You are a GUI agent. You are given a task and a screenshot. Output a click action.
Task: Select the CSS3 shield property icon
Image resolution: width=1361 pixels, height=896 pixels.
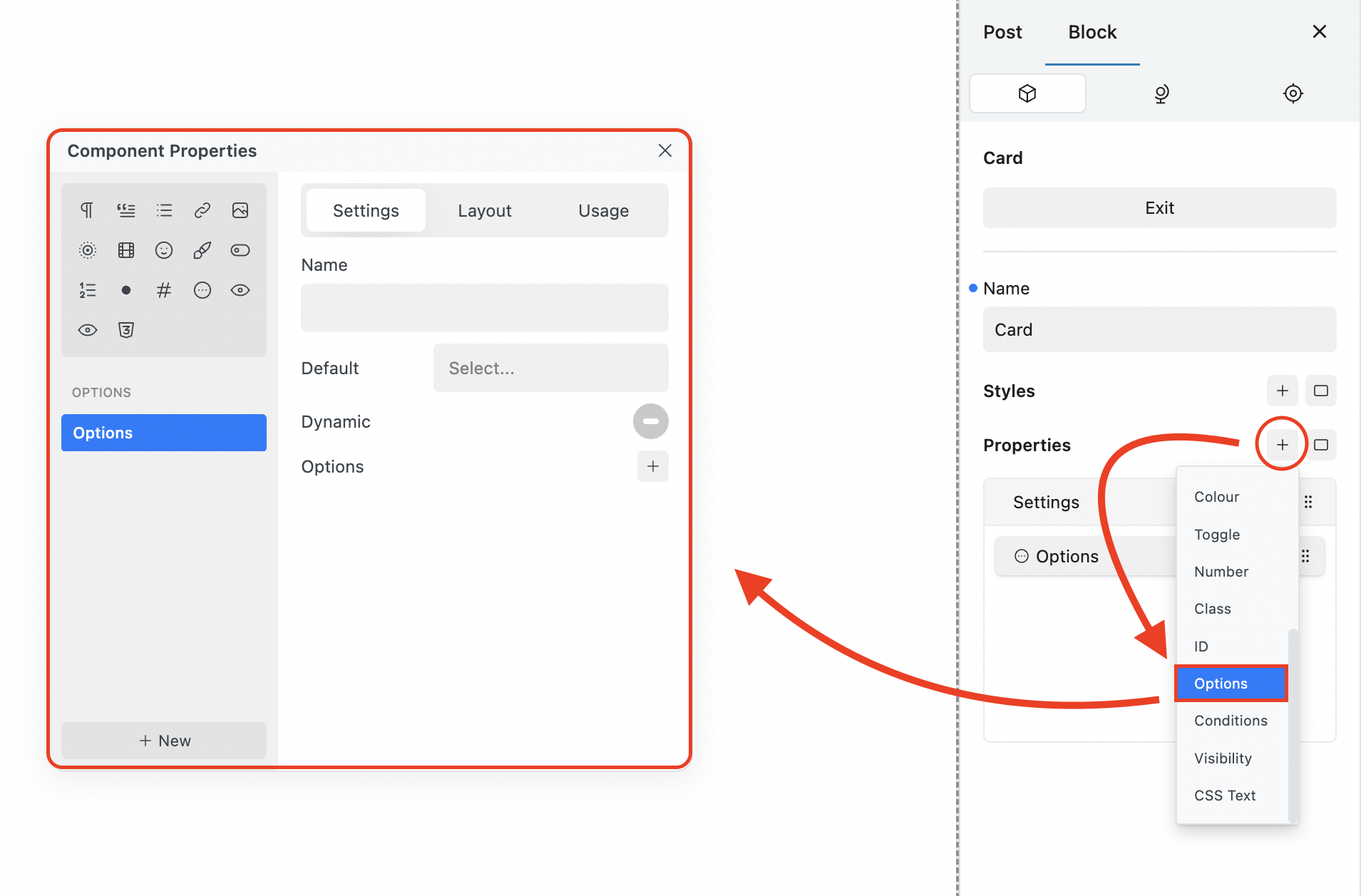(x=126, y=330)
